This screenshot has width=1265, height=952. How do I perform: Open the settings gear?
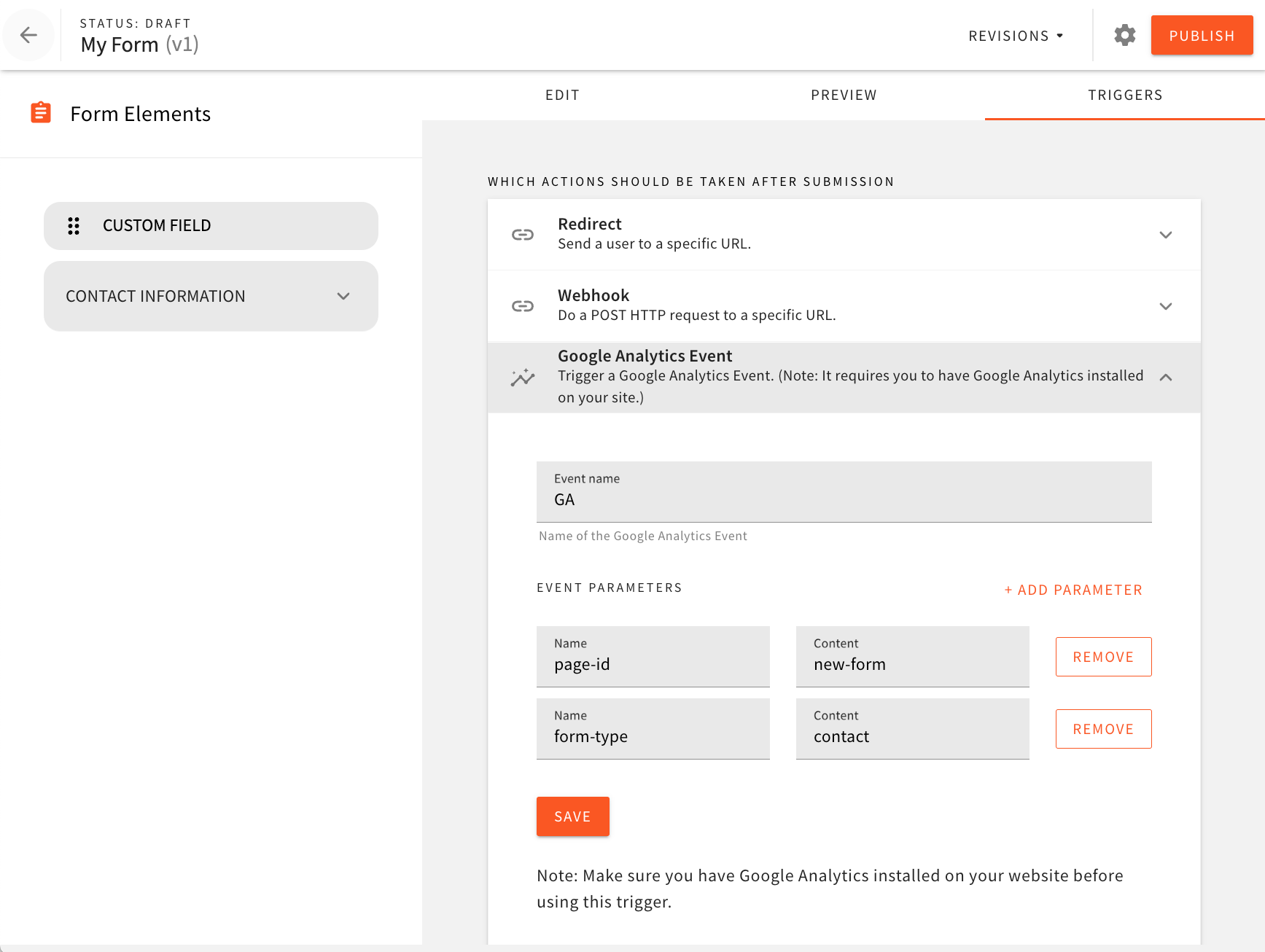click(1124, 34)
